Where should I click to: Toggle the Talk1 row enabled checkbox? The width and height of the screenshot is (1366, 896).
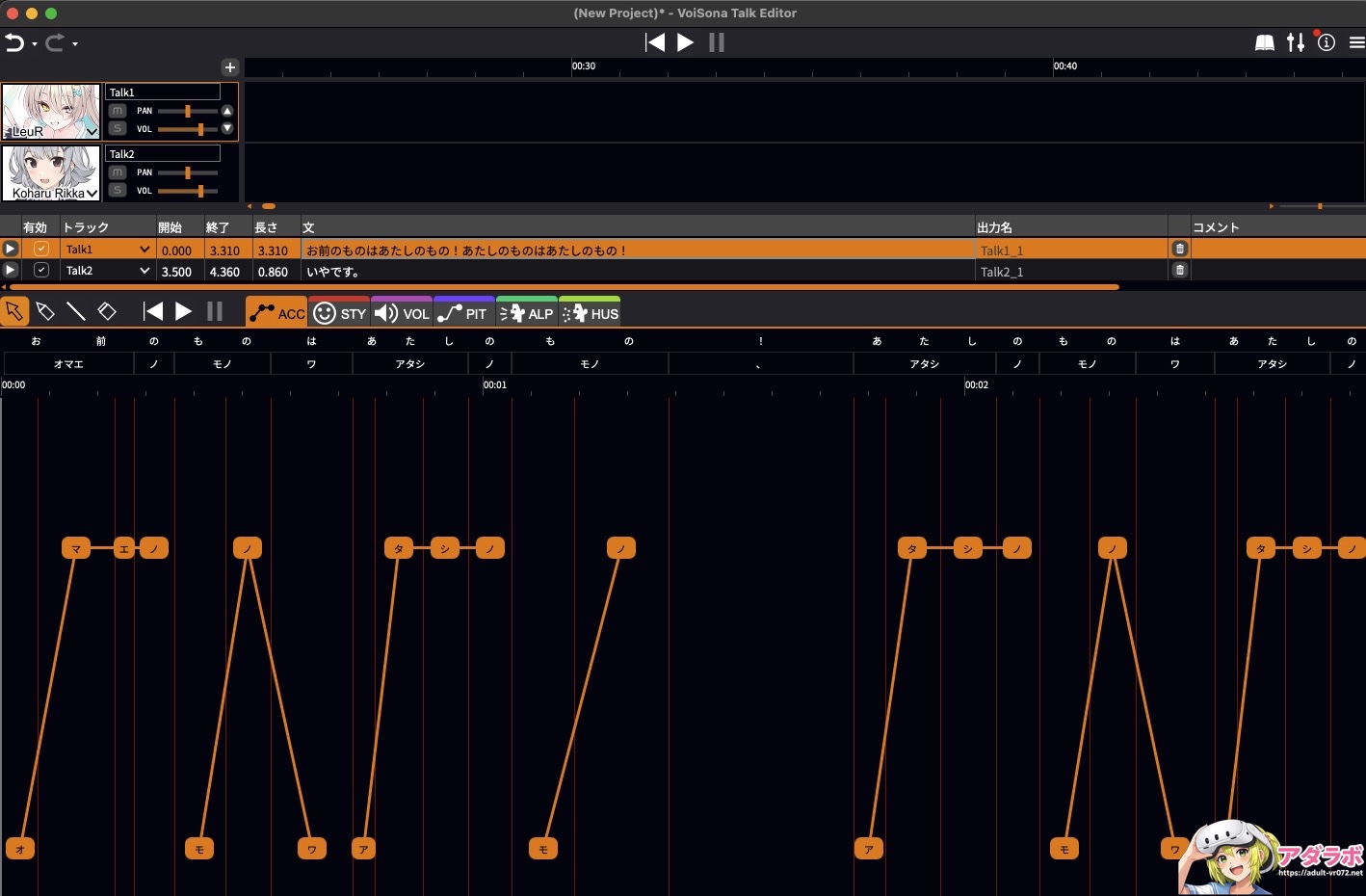click(41, 249)
